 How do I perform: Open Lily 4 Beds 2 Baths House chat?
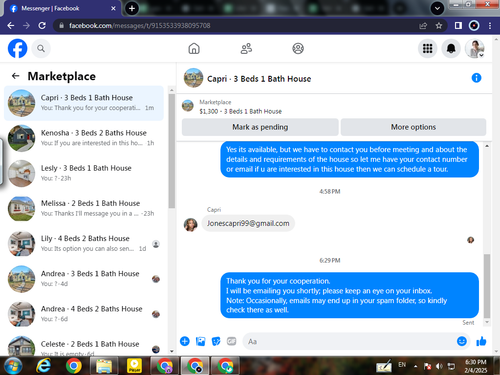coord(84,244)
